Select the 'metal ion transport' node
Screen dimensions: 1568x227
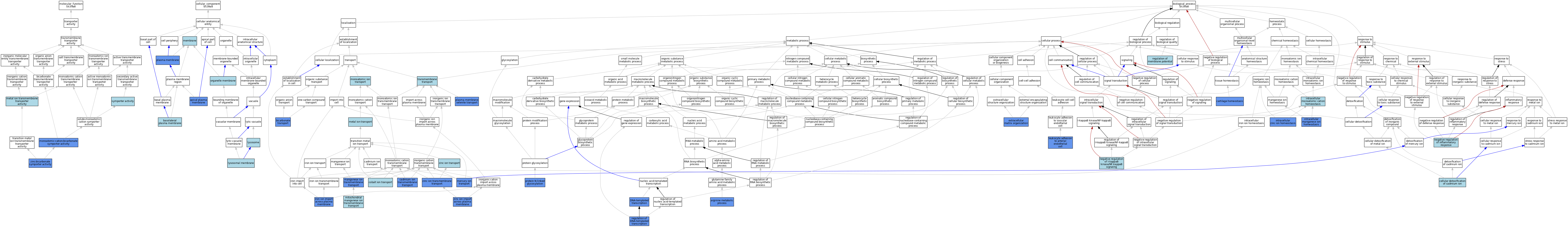click(x=360, y=122)
